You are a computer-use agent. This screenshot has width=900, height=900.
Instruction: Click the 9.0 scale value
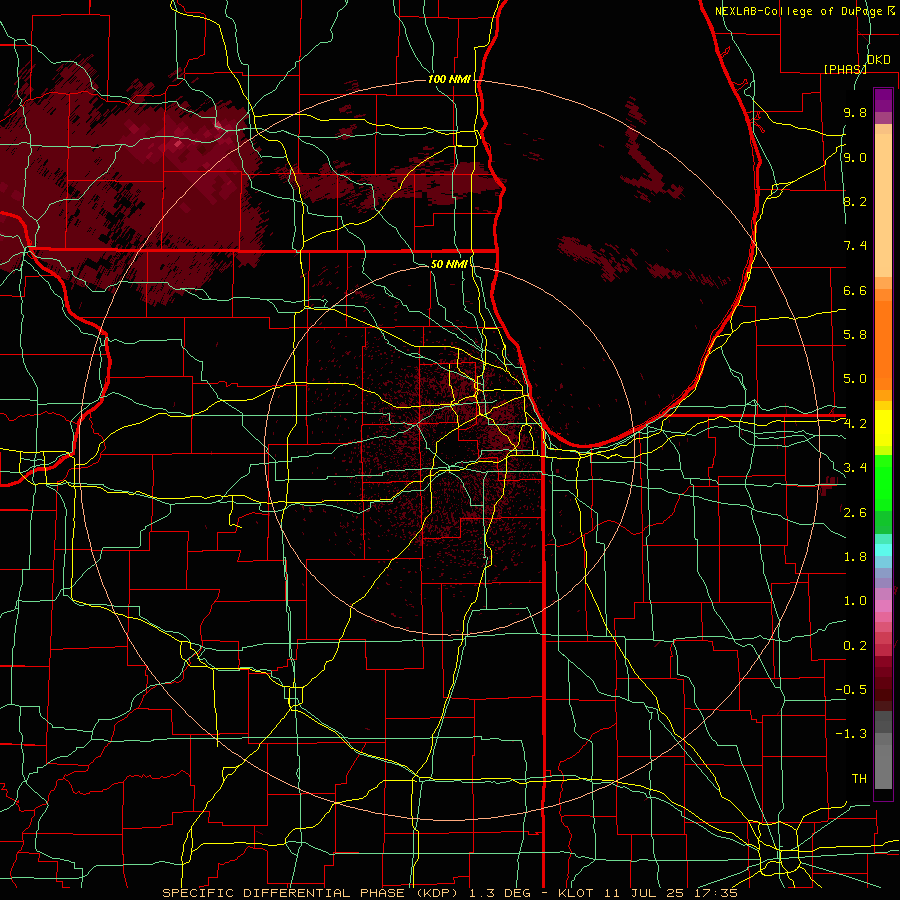click(x=855, y=157)
